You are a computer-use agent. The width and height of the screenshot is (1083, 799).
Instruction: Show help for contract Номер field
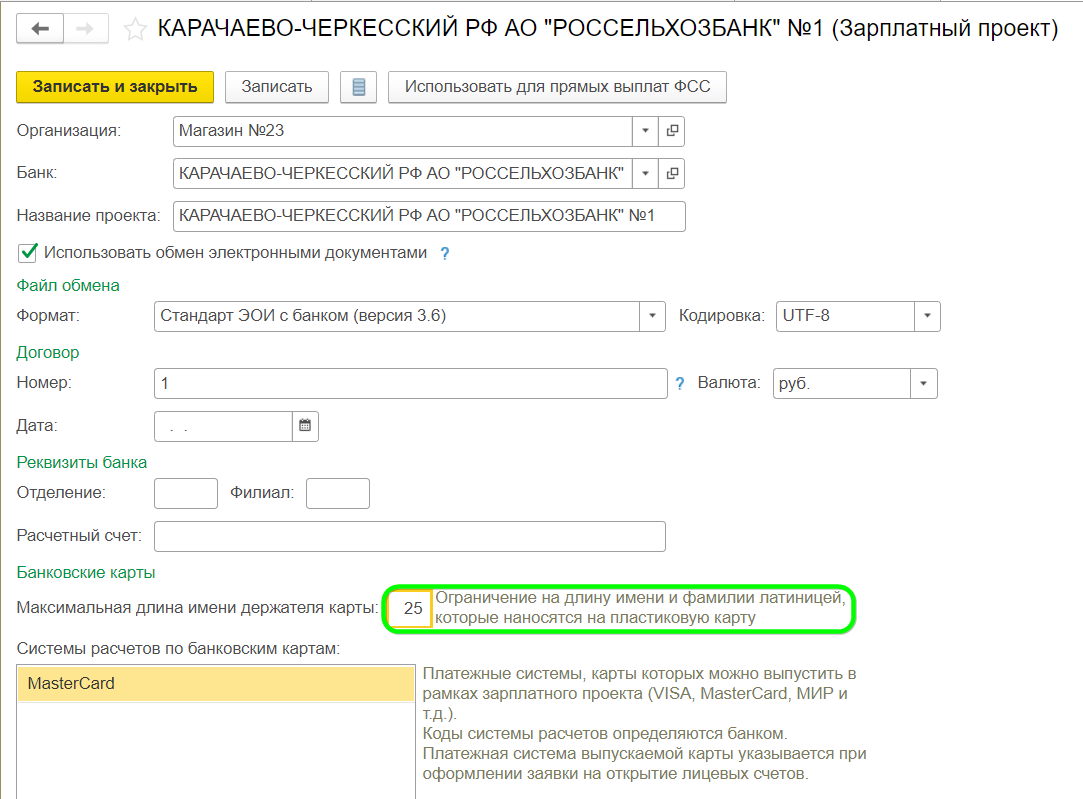tap(680, 383)
